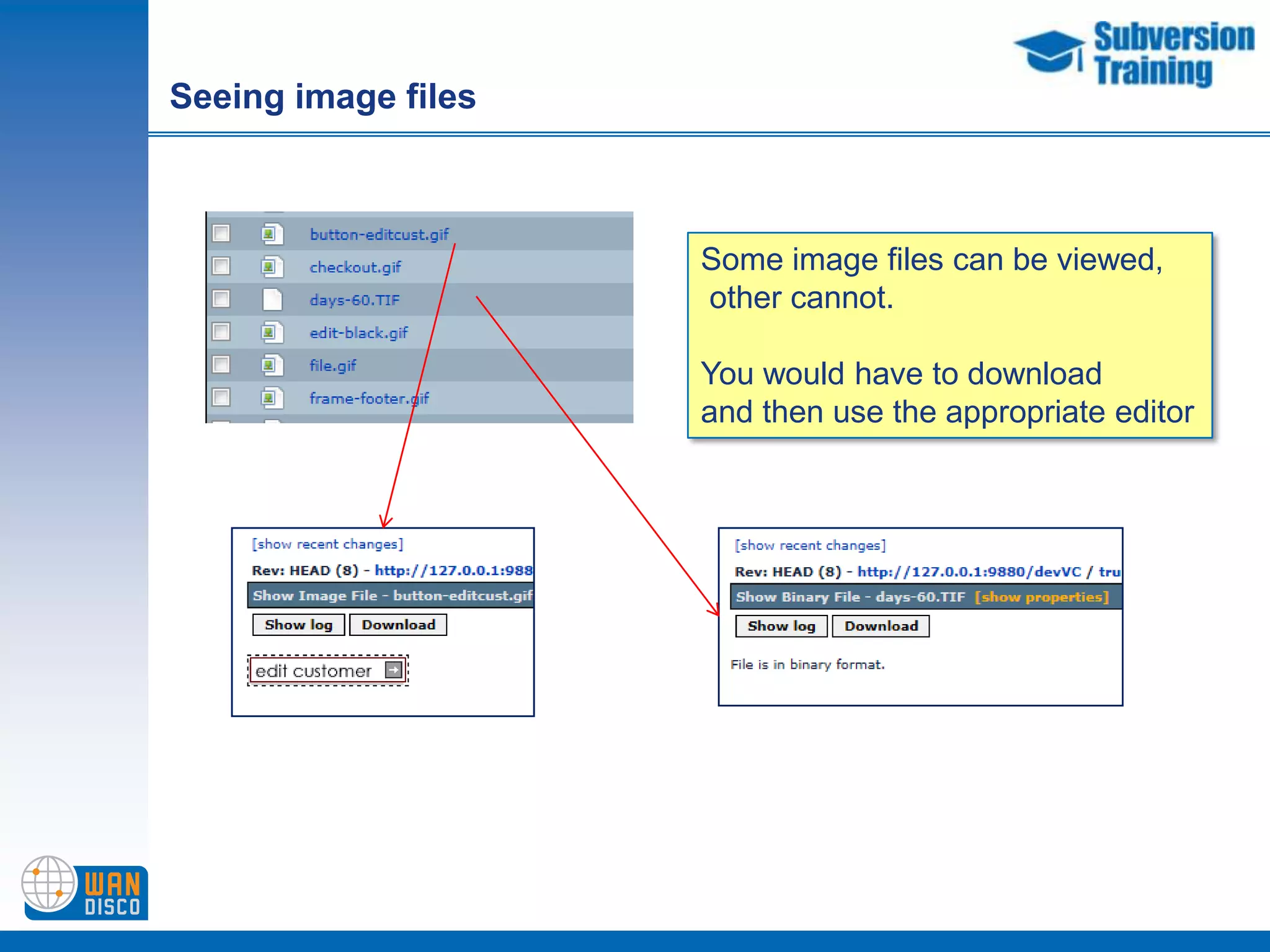Click the image icon of button-editcust.gif
This screenshot has height=952, width=1270.
[x=272, y=234]
